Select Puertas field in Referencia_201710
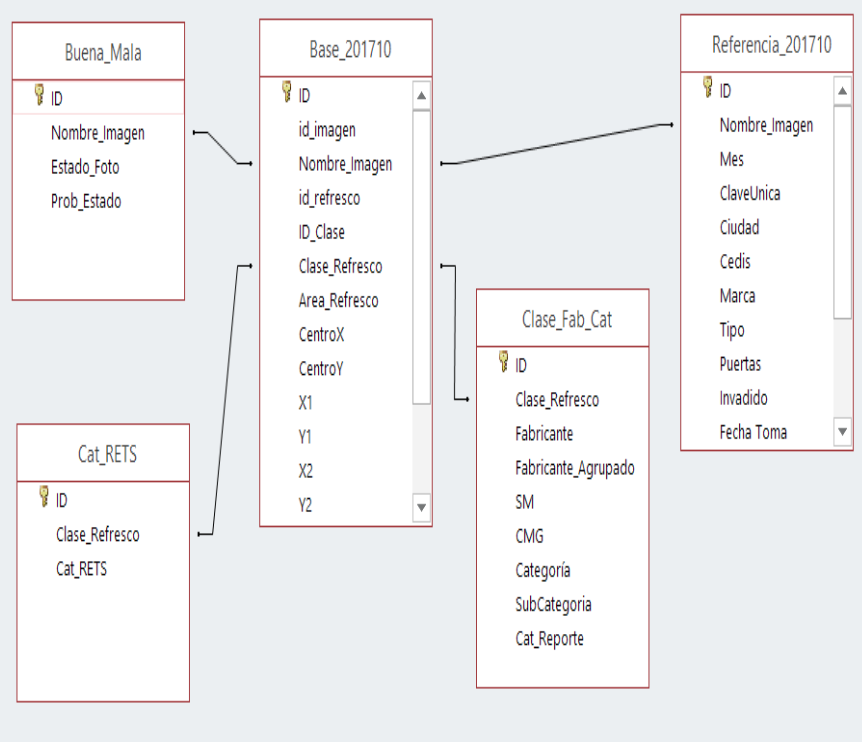862x742 pixels. point(740,364)
